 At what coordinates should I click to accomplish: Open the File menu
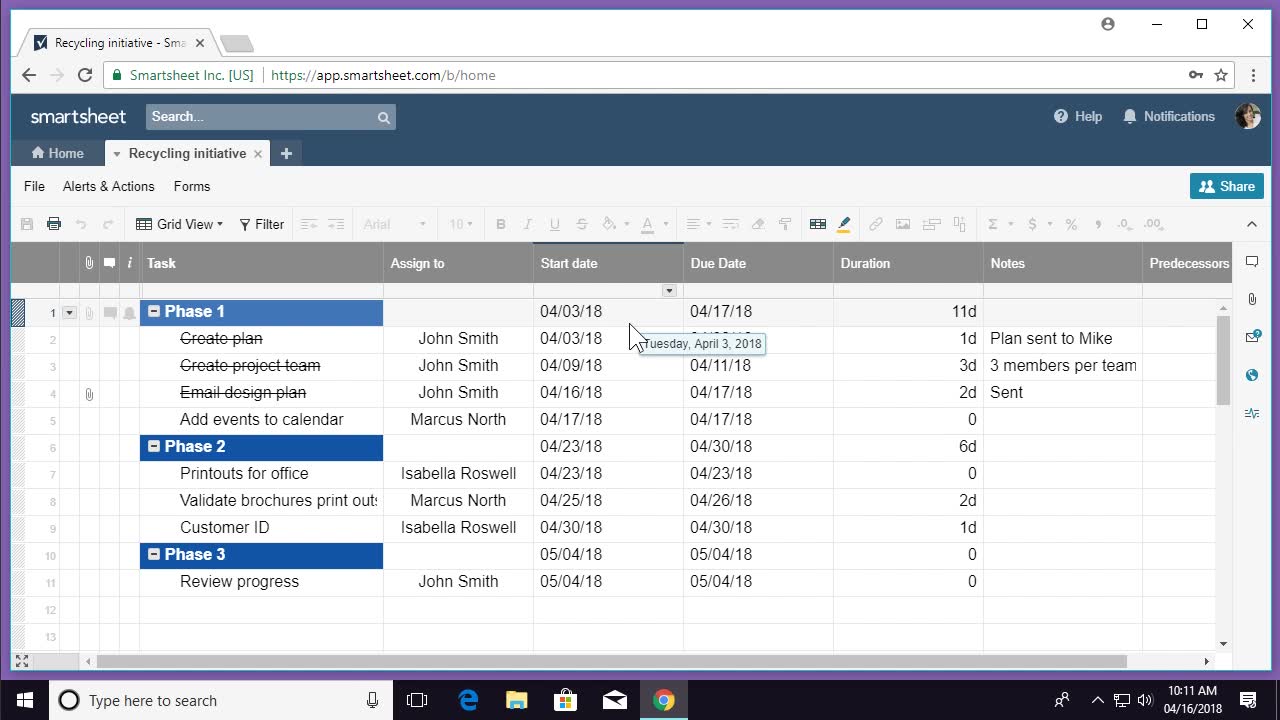34,186
